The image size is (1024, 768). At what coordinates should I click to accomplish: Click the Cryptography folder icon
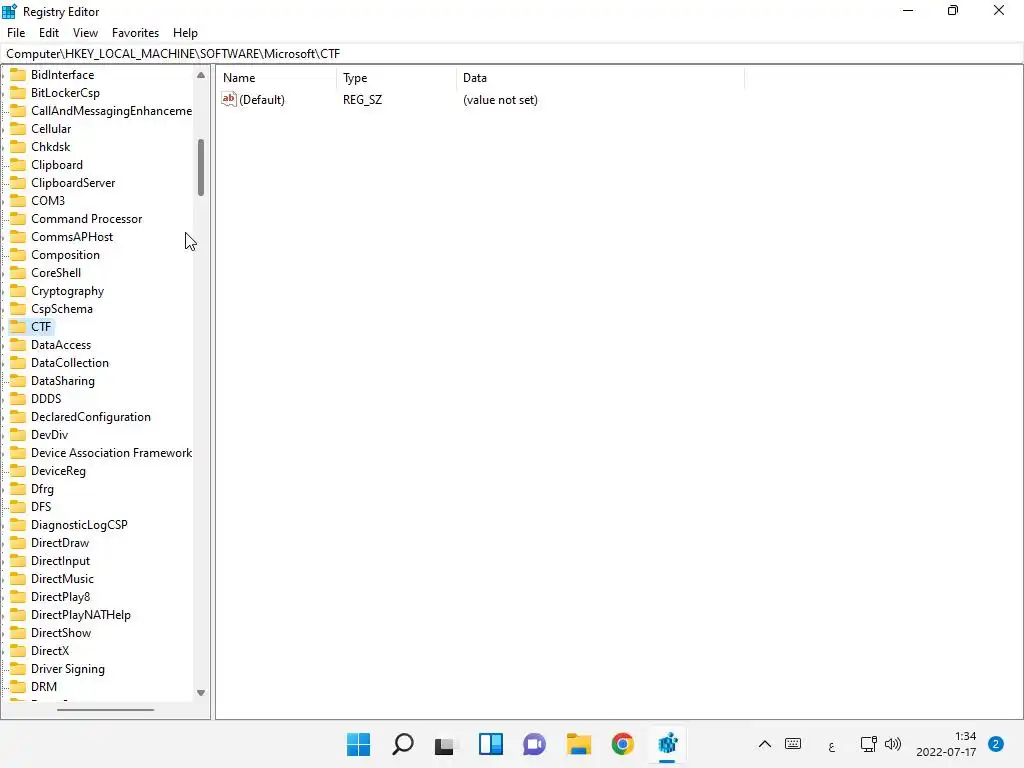click(x=18, y=291)
